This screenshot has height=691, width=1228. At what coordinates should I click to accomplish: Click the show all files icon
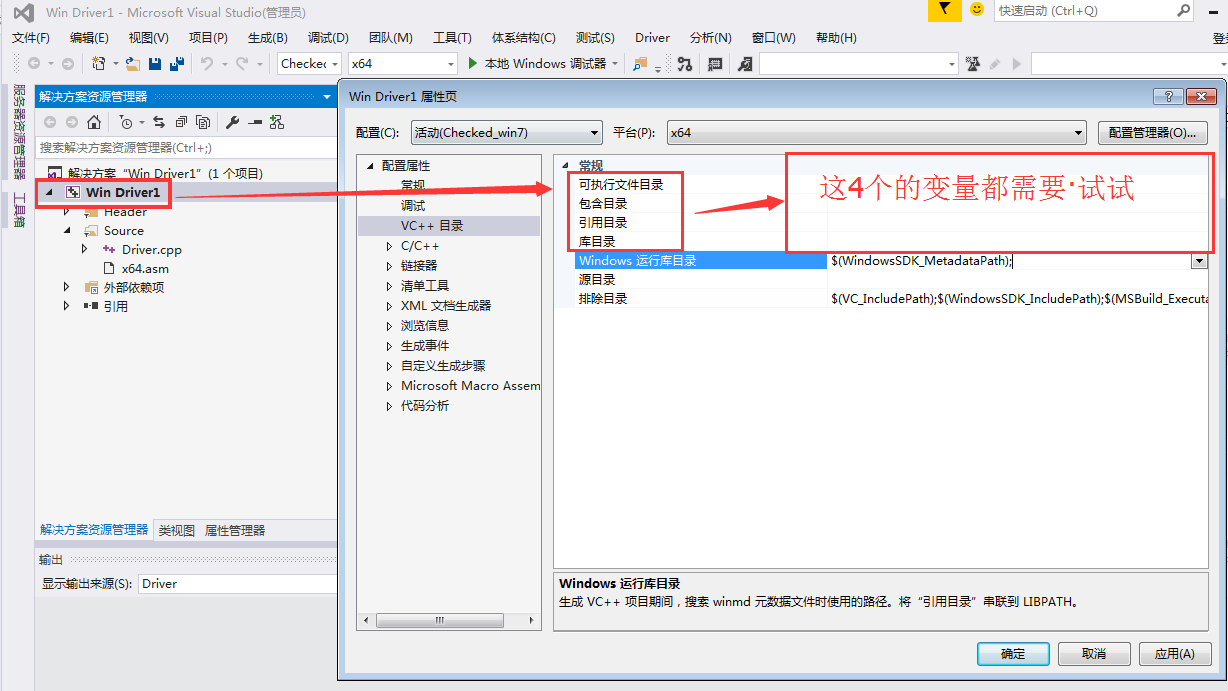coord(203,122)
